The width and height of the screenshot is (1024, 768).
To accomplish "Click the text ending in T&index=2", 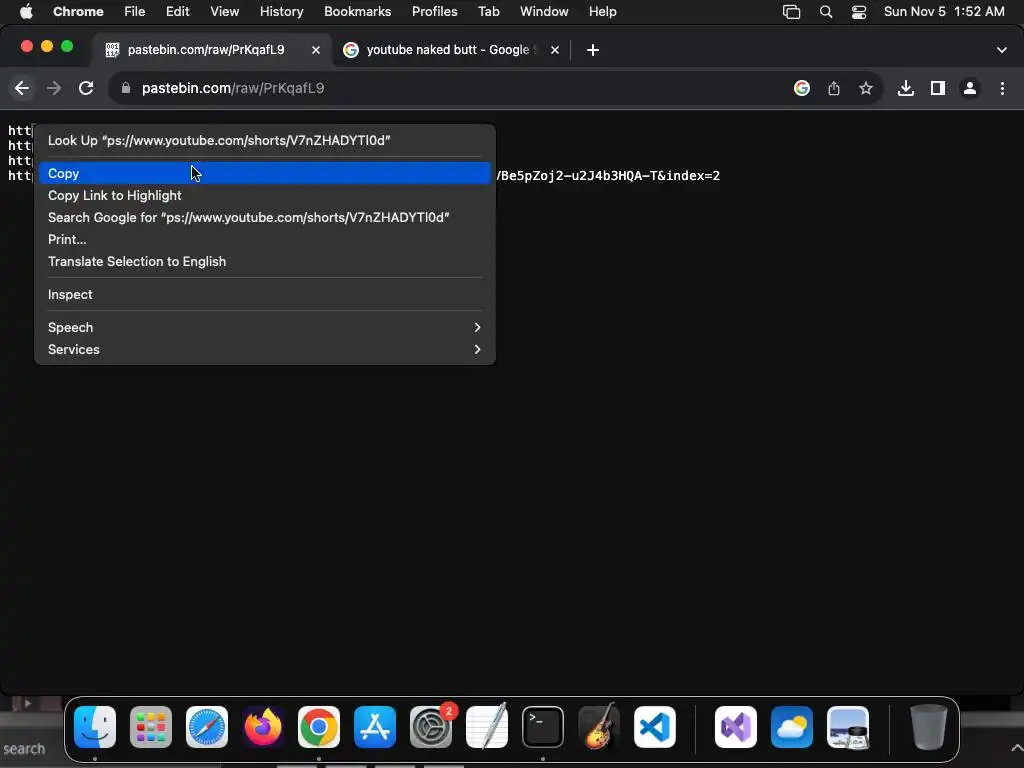I will tap(608, 176).
